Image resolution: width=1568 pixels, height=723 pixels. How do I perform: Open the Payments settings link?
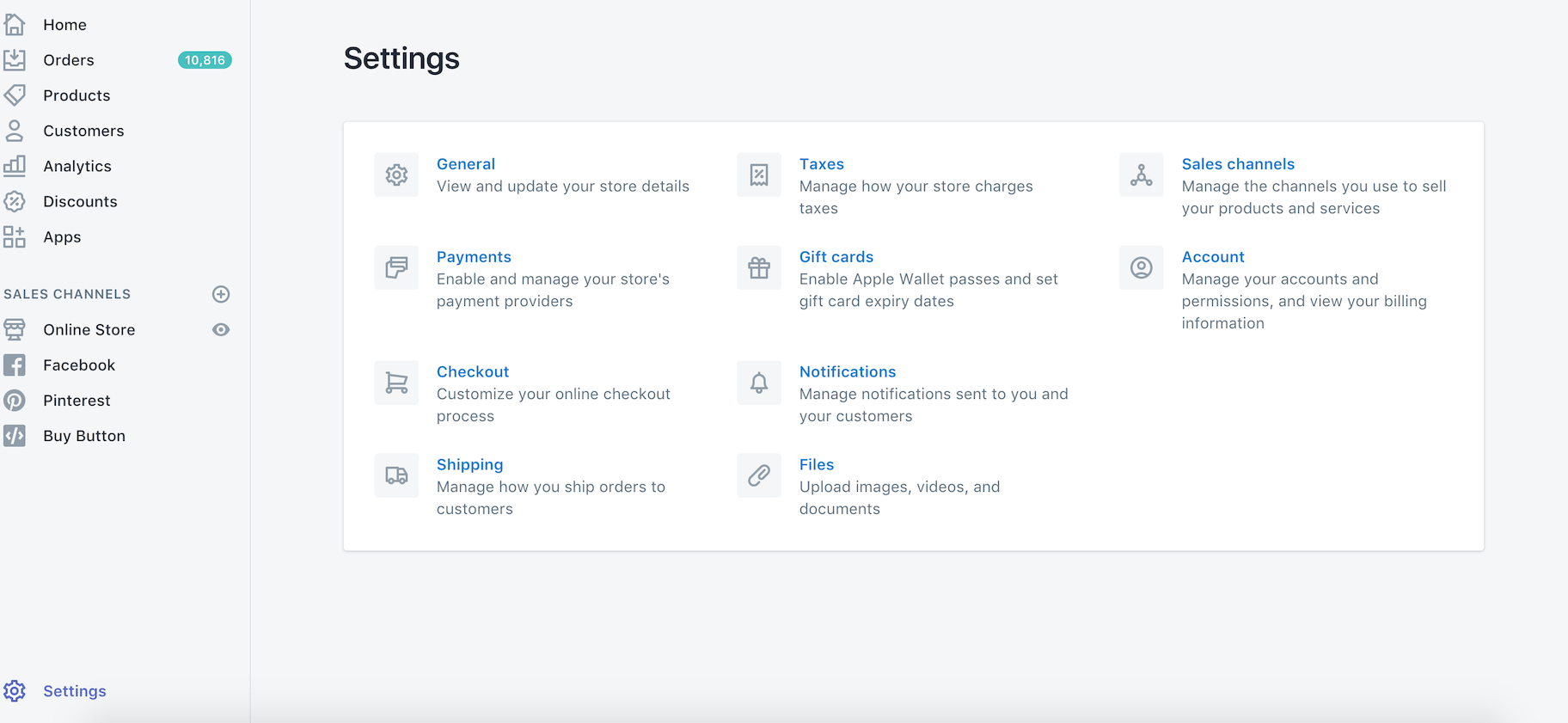(474, 257)
